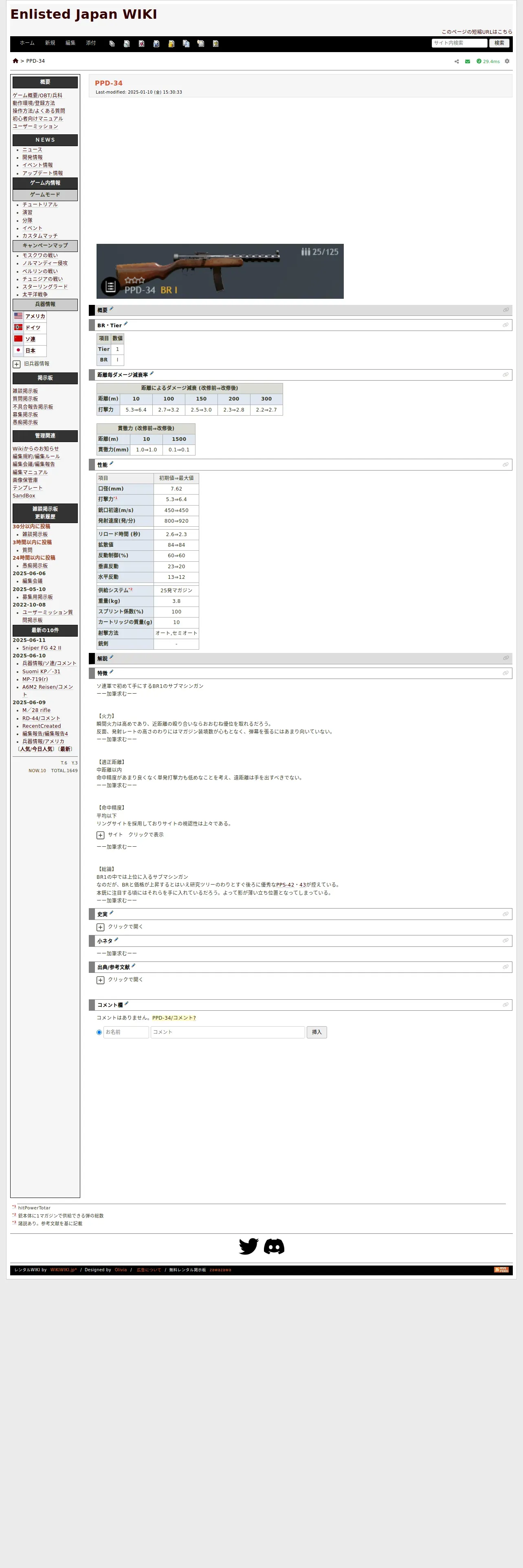Click the share icon near breadcrumb
Image resolution: width=523 pixels, height=1568 pixels.
pyautogui.click(x=457, y=61)
